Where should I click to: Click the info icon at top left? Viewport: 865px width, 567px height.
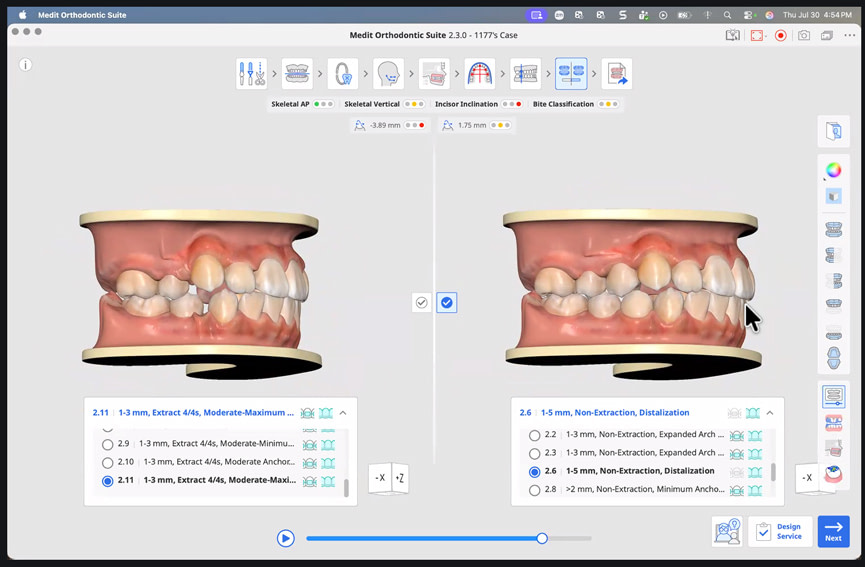point(25,65)
